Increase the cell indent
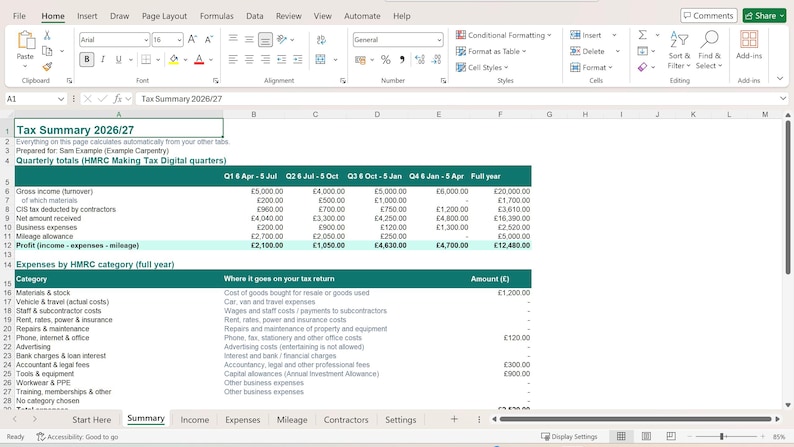Viewport: 794px width, 447px height. 298,60
